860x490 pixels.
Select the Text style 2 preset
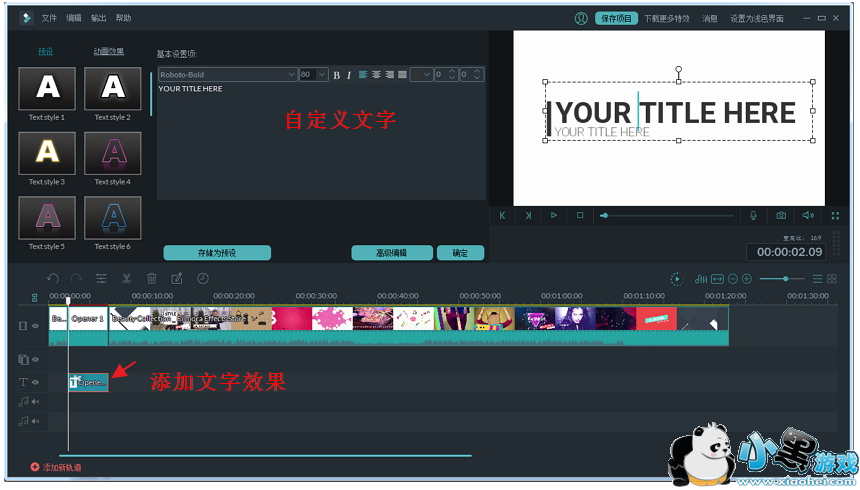(112, 89)
